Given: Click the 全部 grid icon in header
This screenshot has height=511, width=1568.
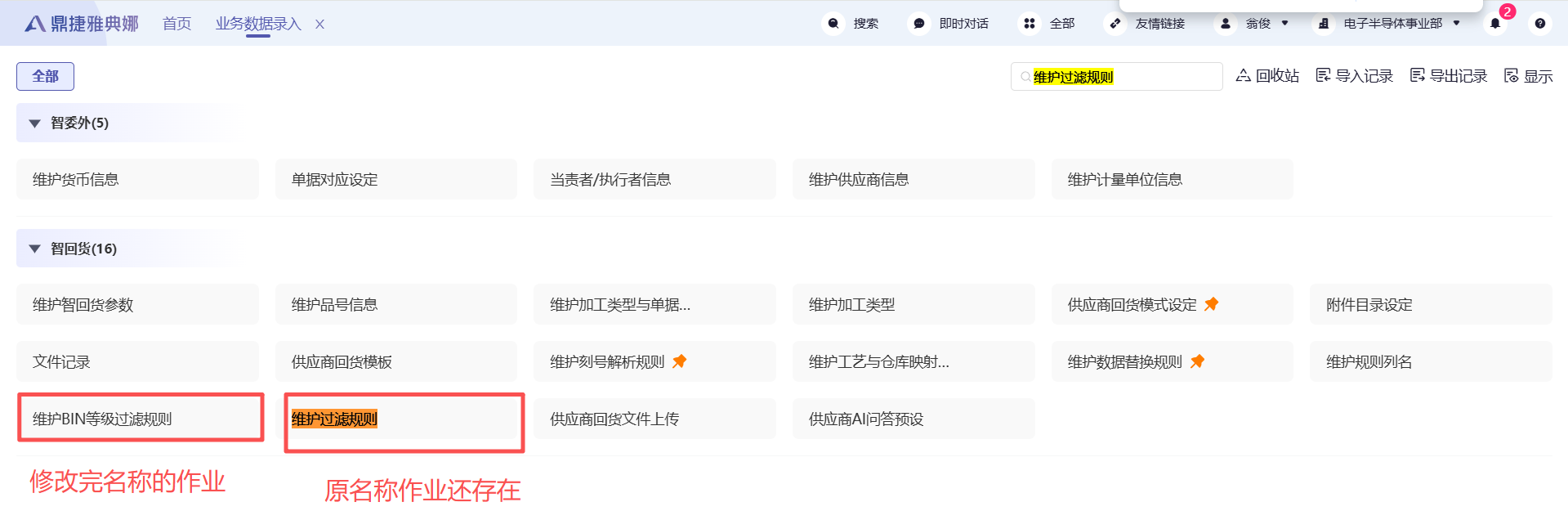Looking at the screenshot, I should 1030,24.
